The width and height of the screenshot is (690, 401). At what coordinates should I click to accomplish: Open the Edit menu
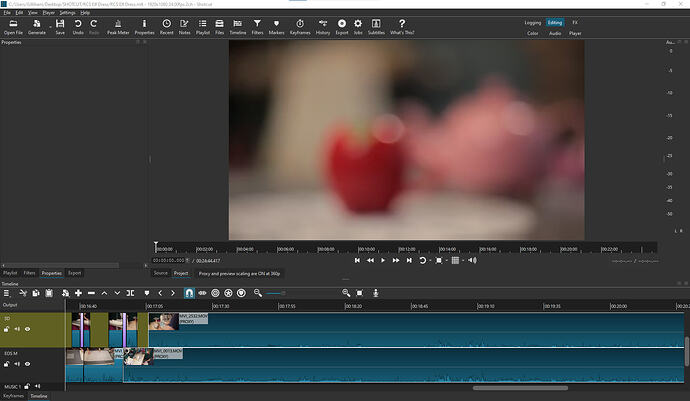coord(19,13)
